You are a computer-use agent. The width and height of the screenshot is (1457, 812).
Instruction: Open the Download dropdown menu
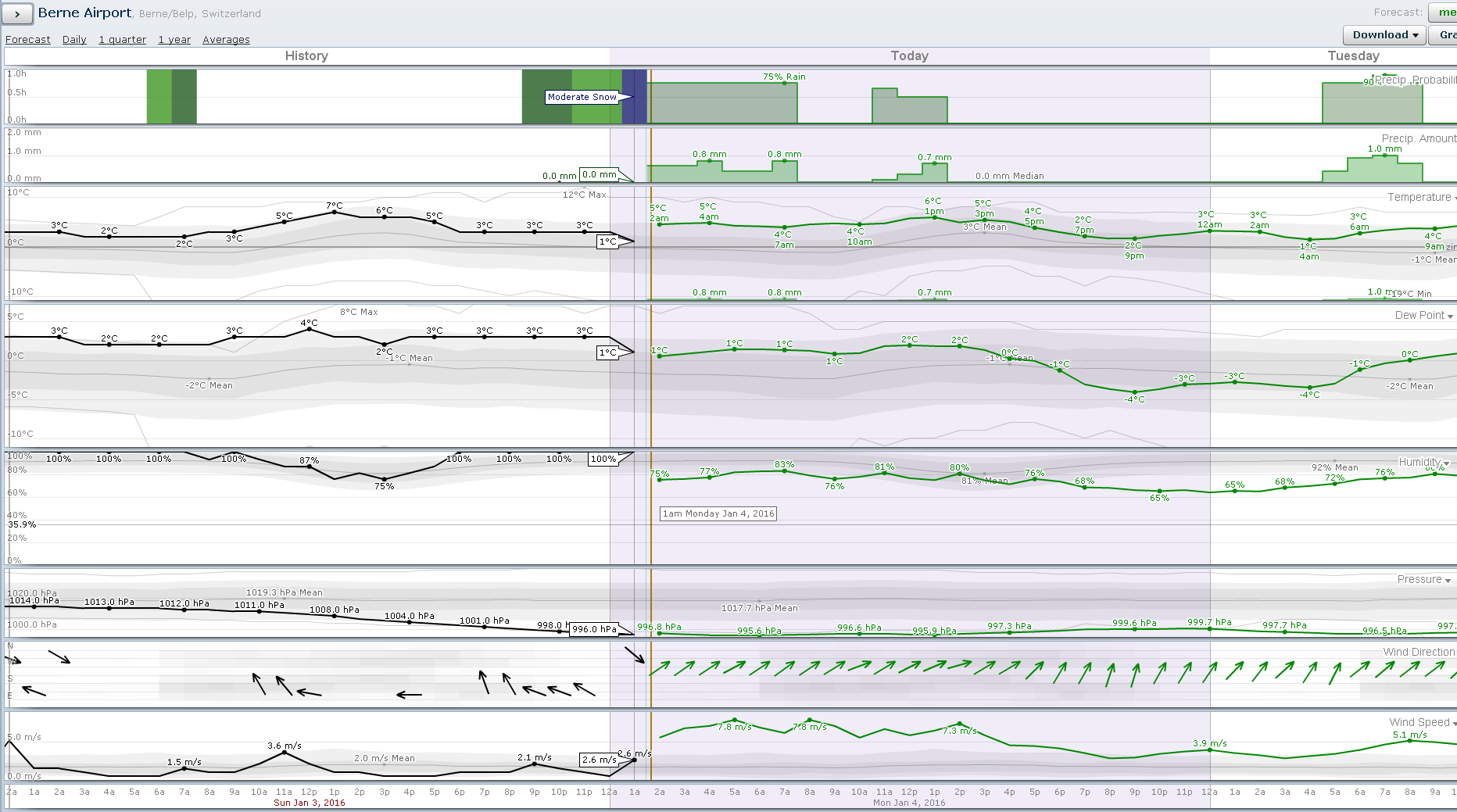[1384, 35]
